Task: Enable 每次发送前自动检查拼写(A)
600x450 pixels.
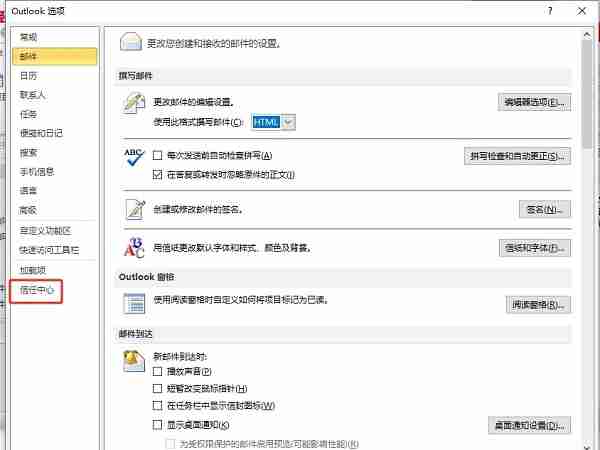Action: coord(157,156)
